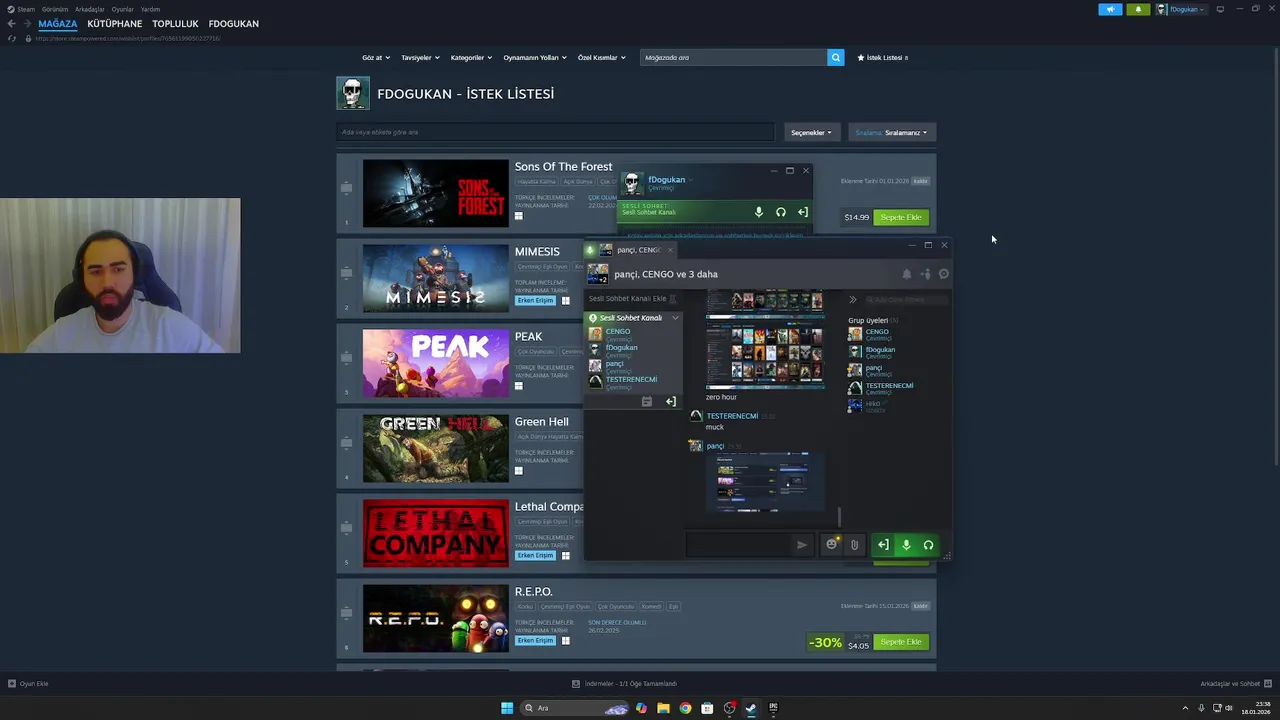
Task: Open the emoji picker in chat
Action: click(831, 545)
